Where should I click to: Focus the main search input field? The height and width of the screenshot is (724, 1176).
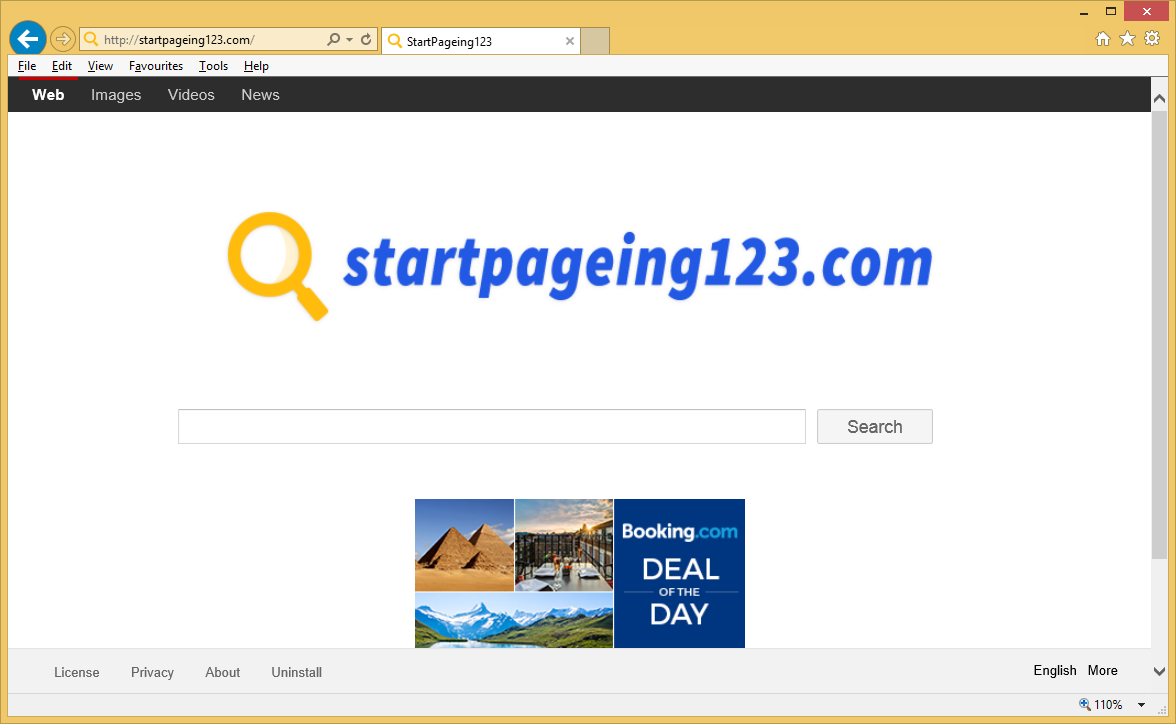[492, 426]
